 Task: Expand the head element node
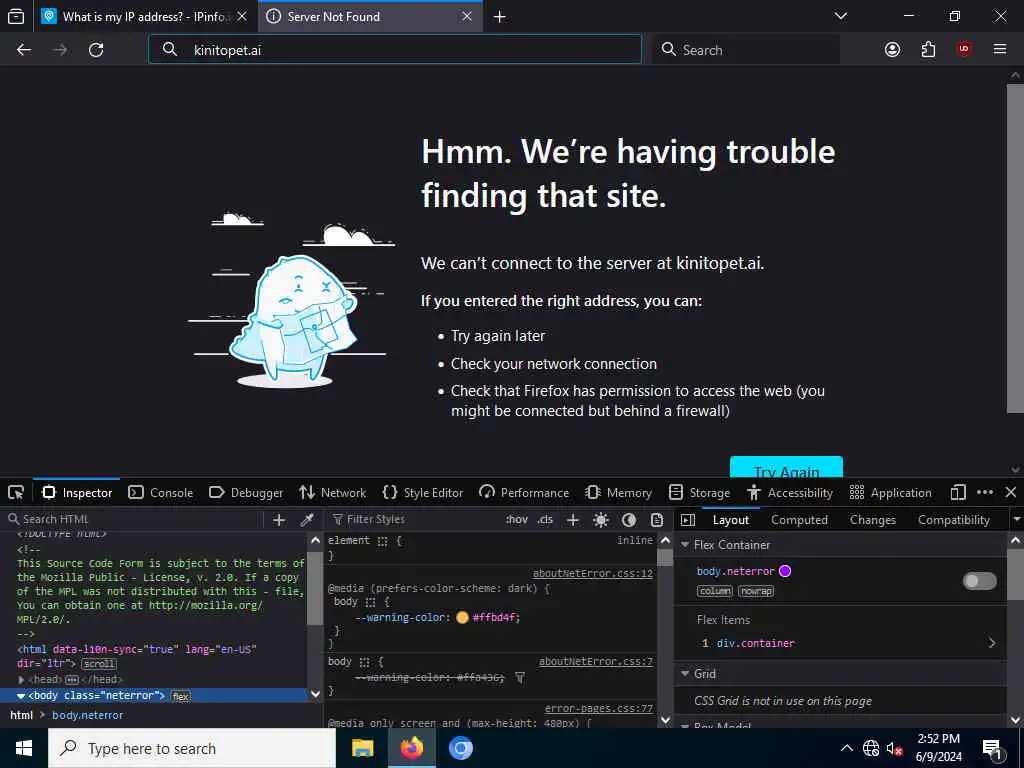click(21, 680)
